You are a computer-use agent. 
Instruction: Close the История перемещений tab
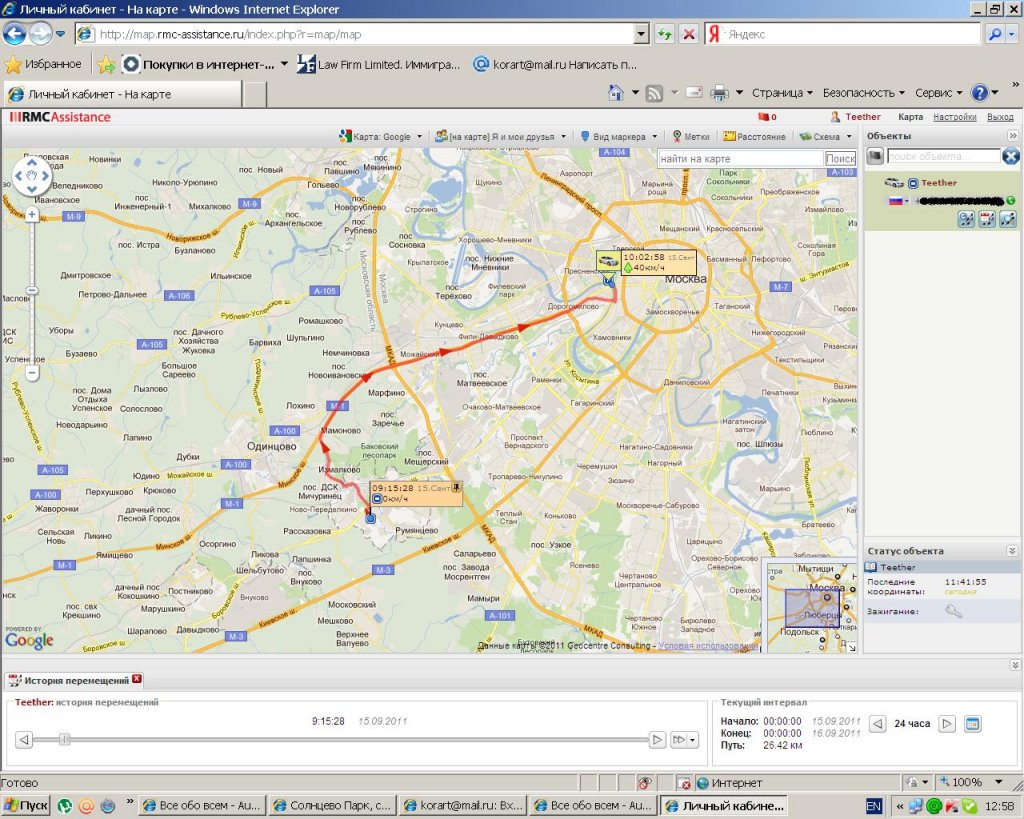pos(136,679)
